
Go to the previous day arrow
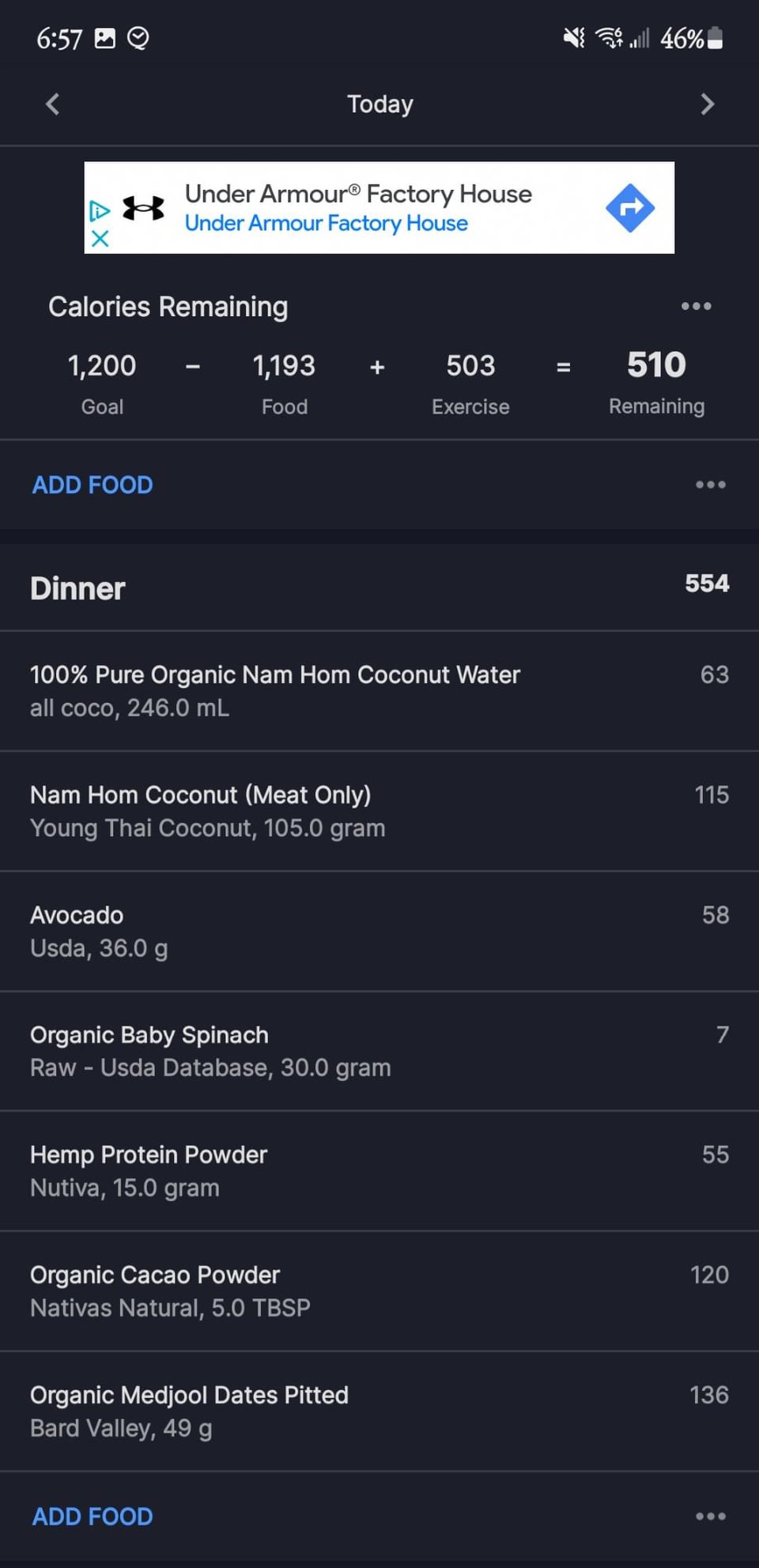(53, 104)
